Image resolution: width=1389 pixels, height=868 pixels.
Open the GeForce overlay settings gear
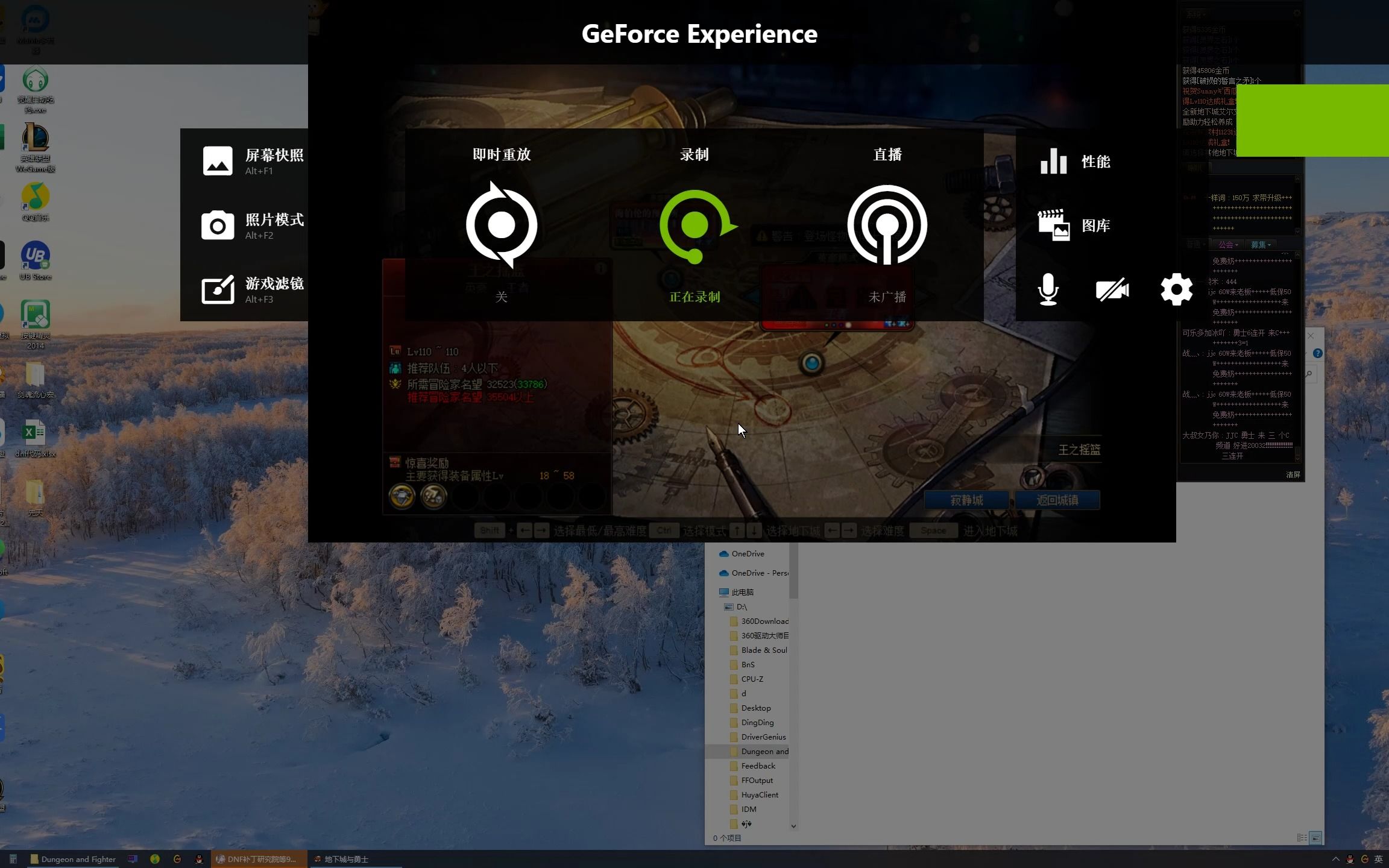coord(1177,290)
